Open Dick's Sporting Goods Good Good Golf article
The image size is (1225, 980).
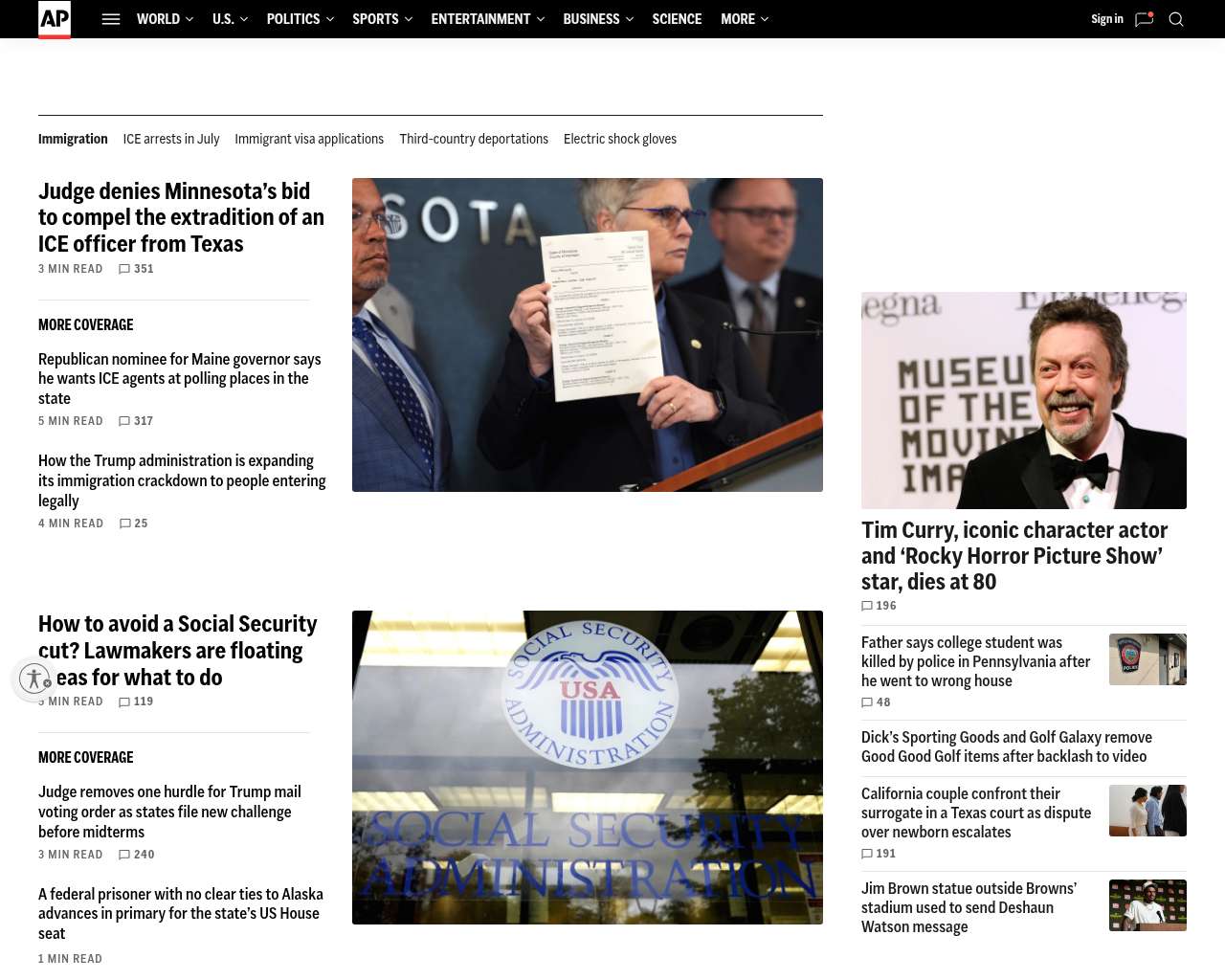pyautogui.click(x=1007, y=746)
